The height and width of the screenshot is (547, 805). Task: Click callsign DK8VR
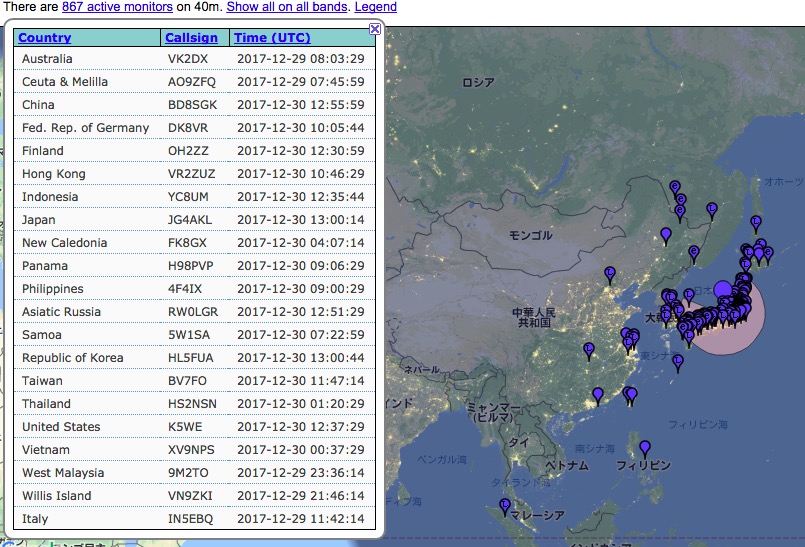pos(188,128)
